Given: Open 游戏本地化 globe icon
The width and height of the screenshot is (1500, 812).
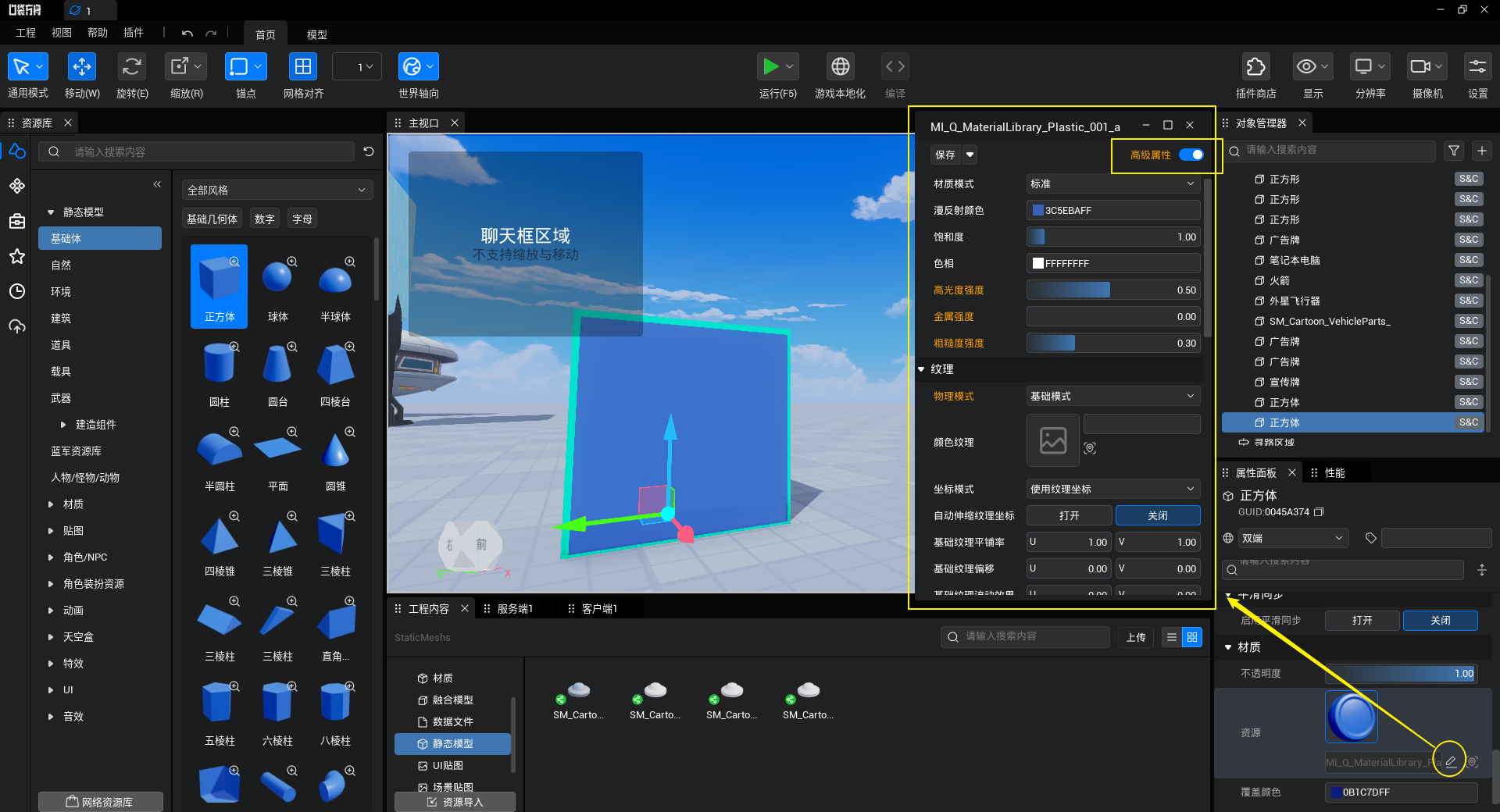Looking at the screenshot, I should pos(841,66).
